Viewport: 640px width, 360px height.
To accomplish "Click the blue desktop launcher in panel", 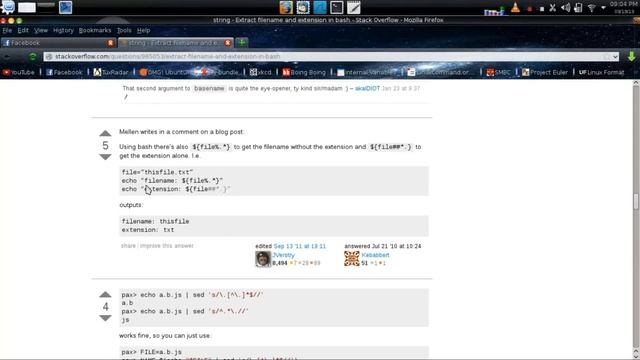I will 320,7.
